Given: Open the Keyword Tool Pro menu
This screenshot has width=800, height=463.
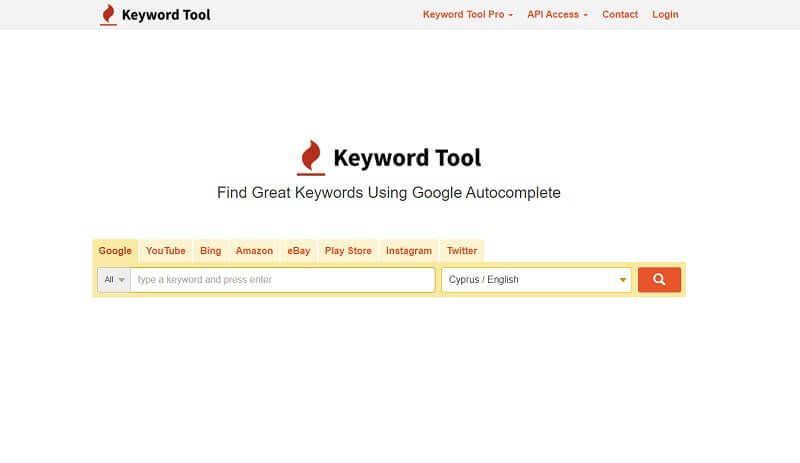Looking at the screenshot, I should pyautogui.click(x=467, y=15).
